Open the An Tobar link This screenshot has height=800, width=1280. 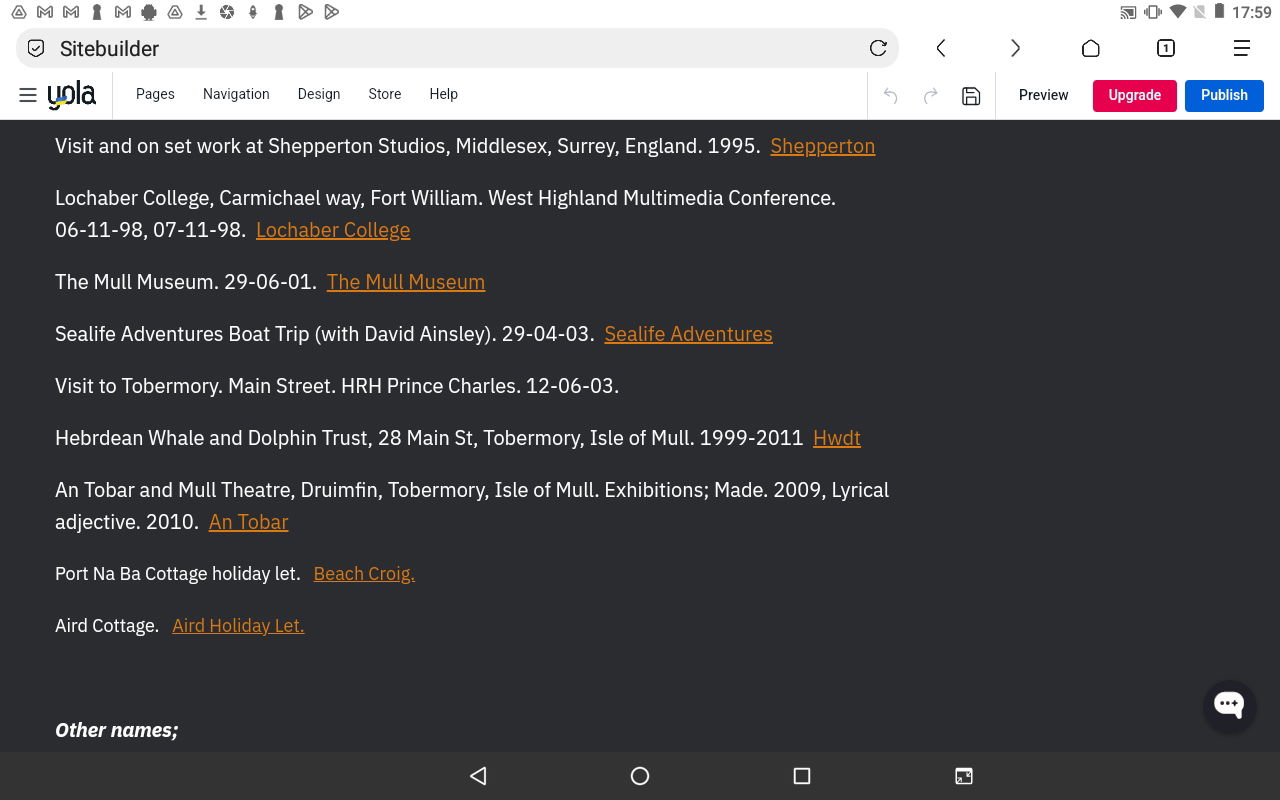(249, 522)
